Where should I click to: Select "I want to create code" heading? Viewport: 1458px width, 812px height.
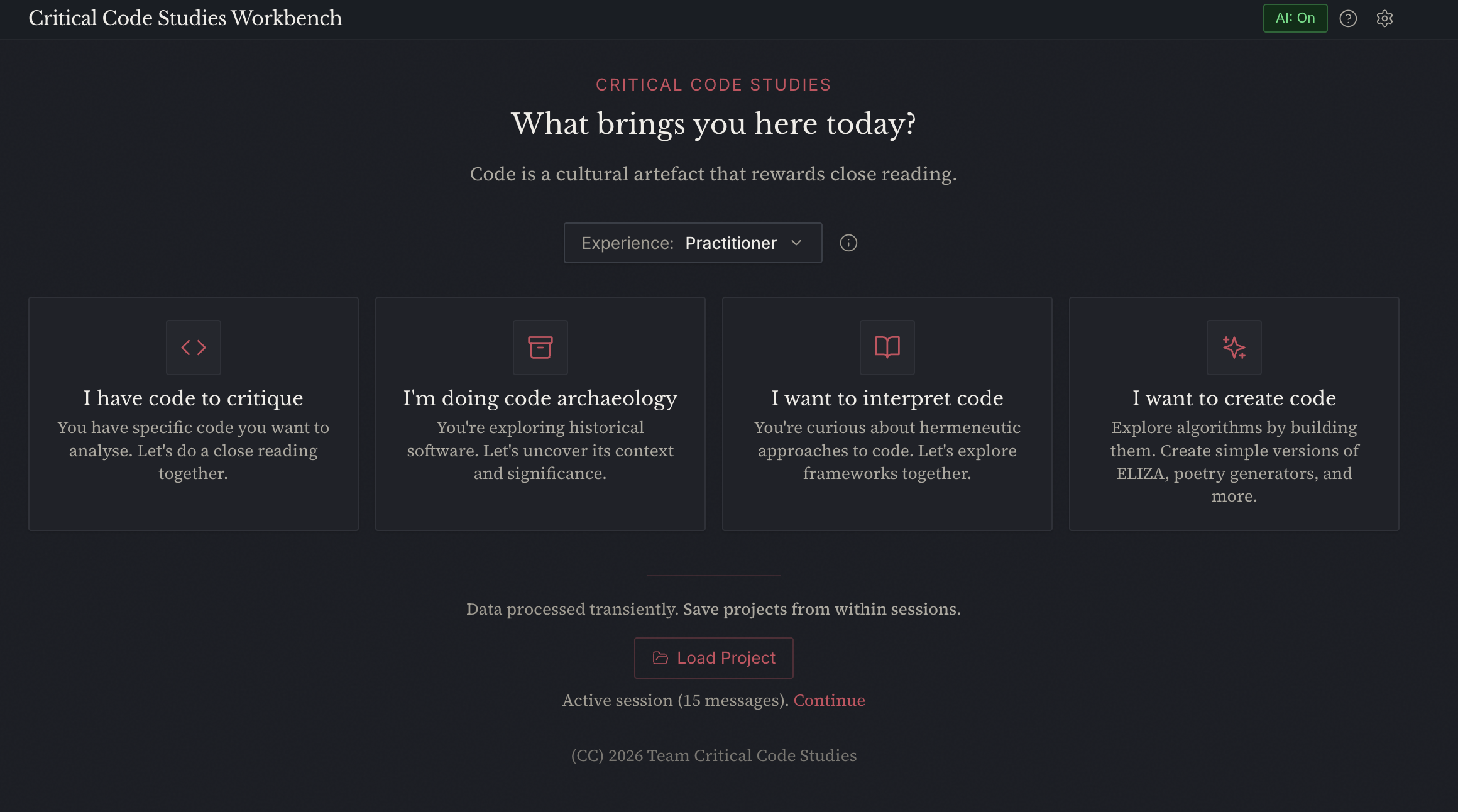pyautogui.click(x=1234, y=398)
